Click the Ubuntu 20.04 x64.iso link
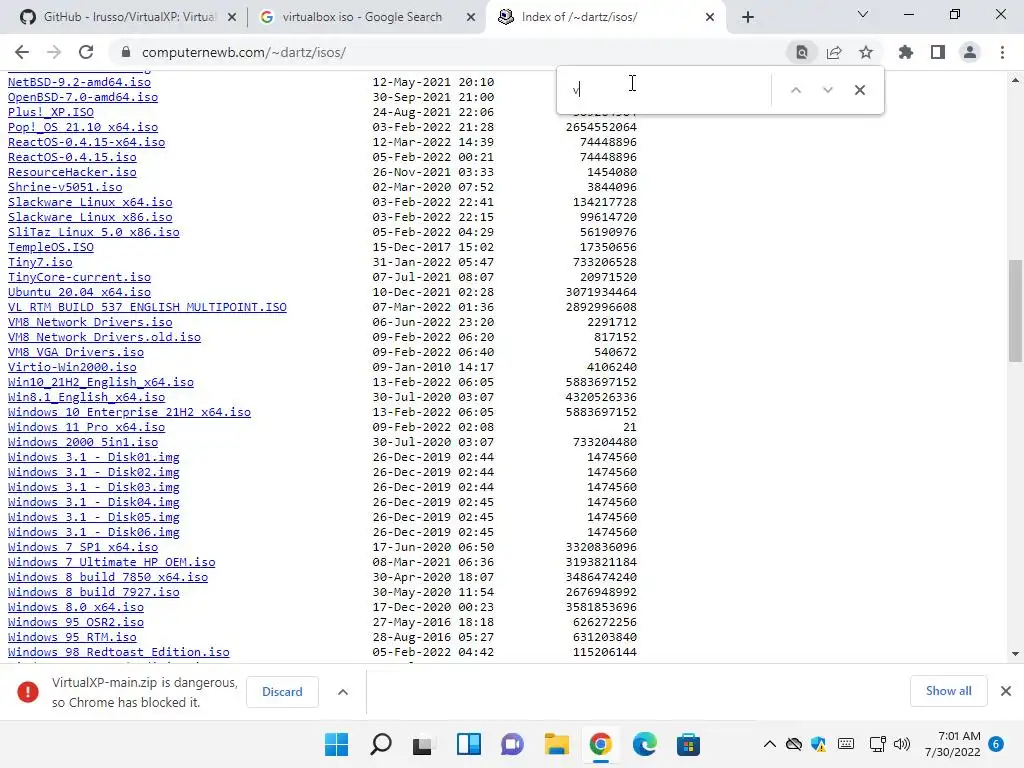The height and width of the screenshot is (768, 1024). [x=79, y=292]
